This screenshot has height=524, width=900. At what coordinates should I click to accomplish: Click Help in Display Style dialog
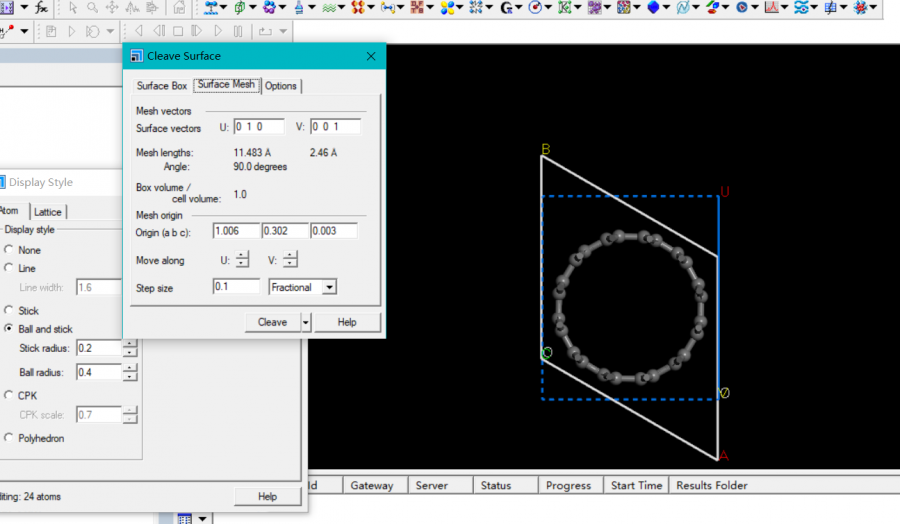click(267, 496)
